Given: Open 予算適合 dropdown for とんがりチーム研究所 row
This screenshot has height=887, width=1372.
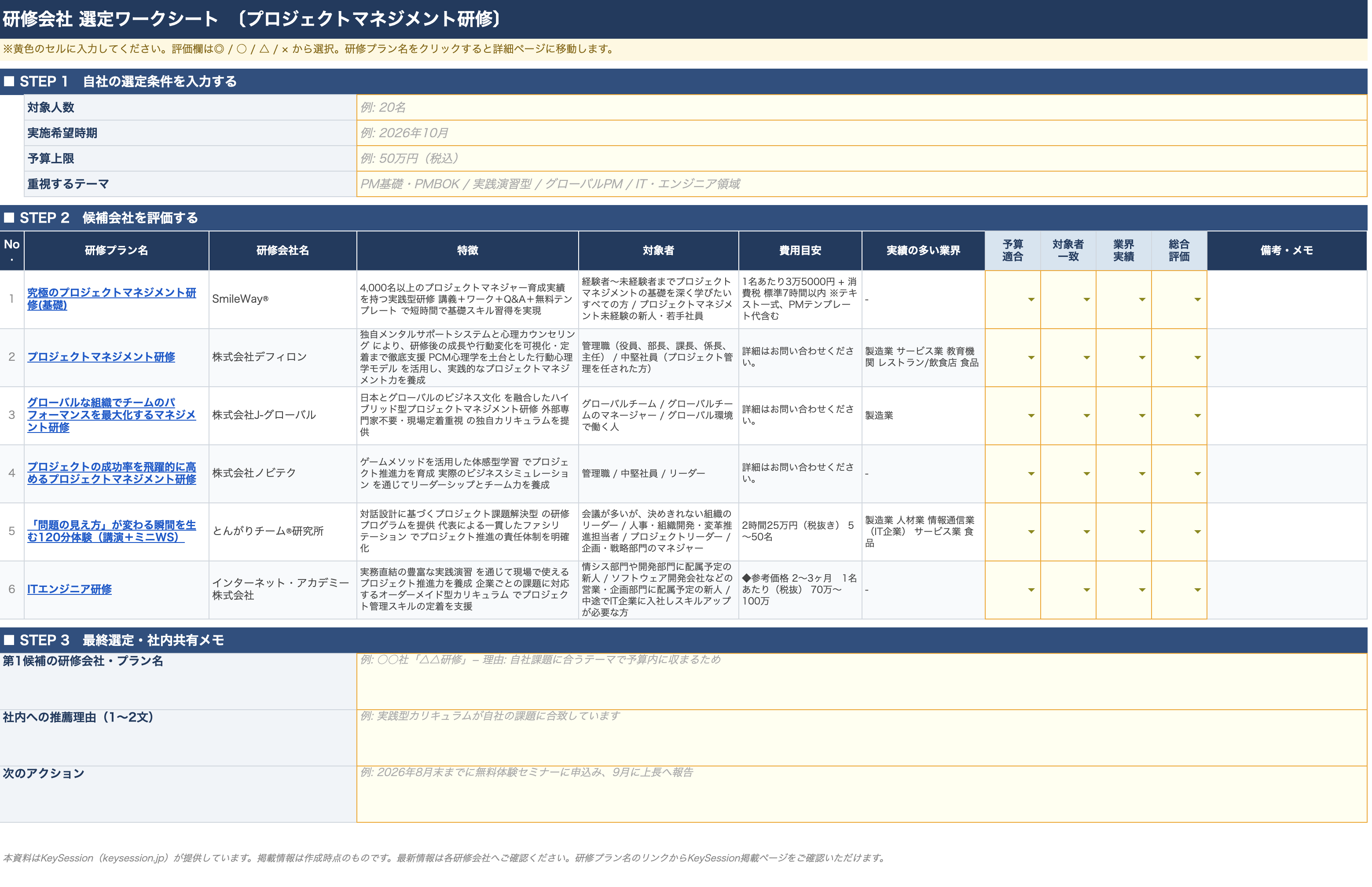Looking at the screenshot, I should (1031, 532).
